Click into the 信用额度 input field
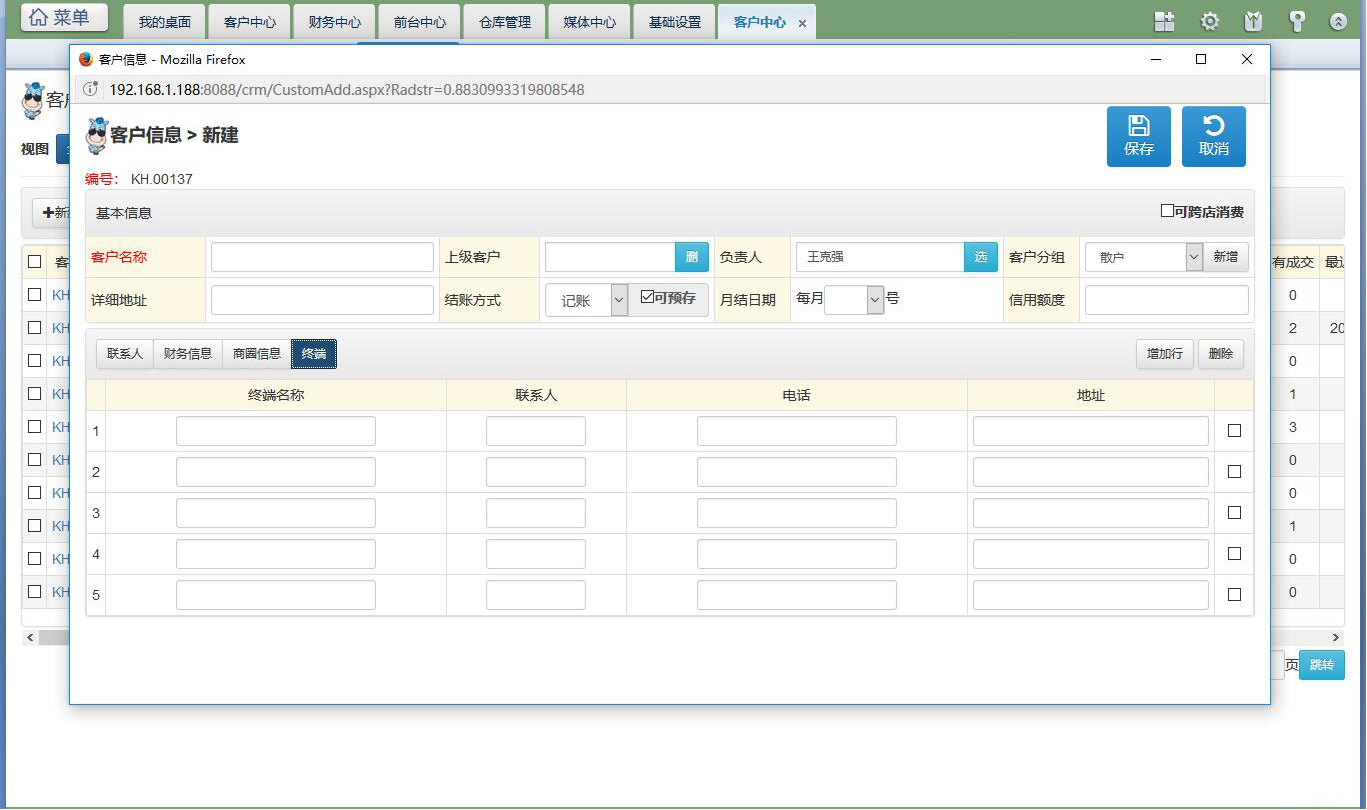Viewport: 1367px width, 810px height. point(1167,300)
